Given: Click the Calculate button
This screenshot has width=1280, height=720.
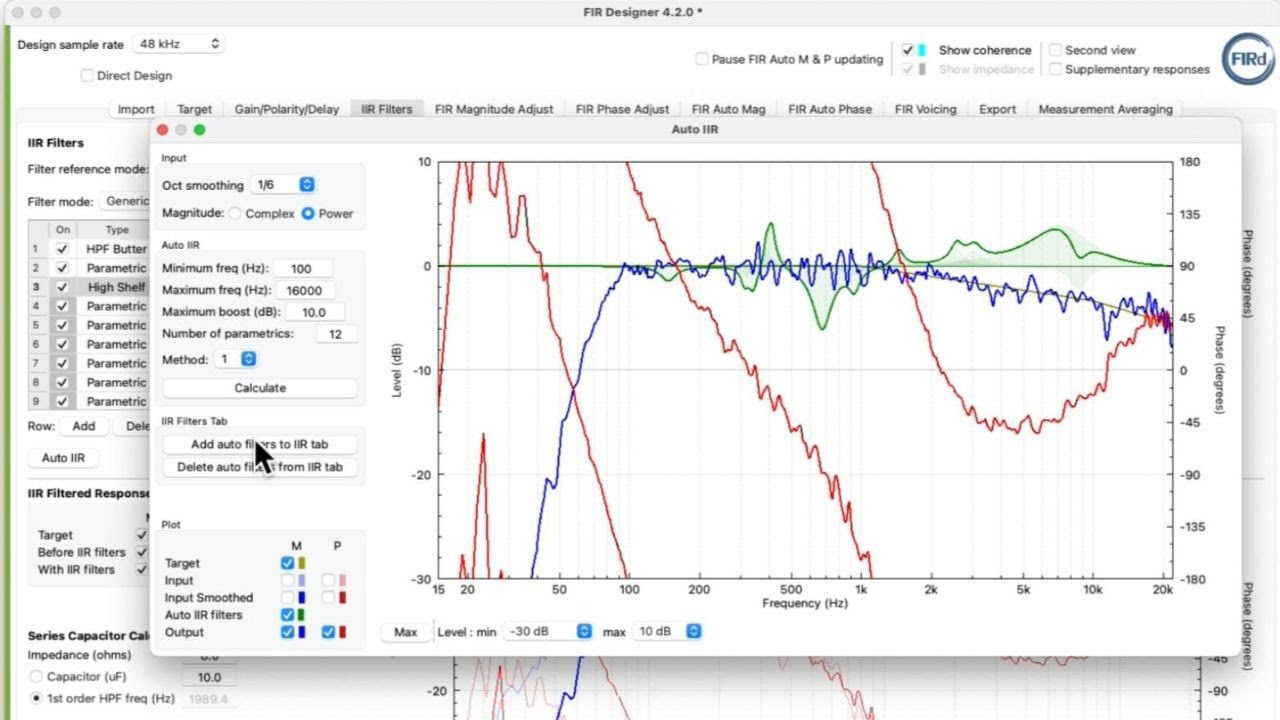Looking at the screenshot, I should (260, 388).
